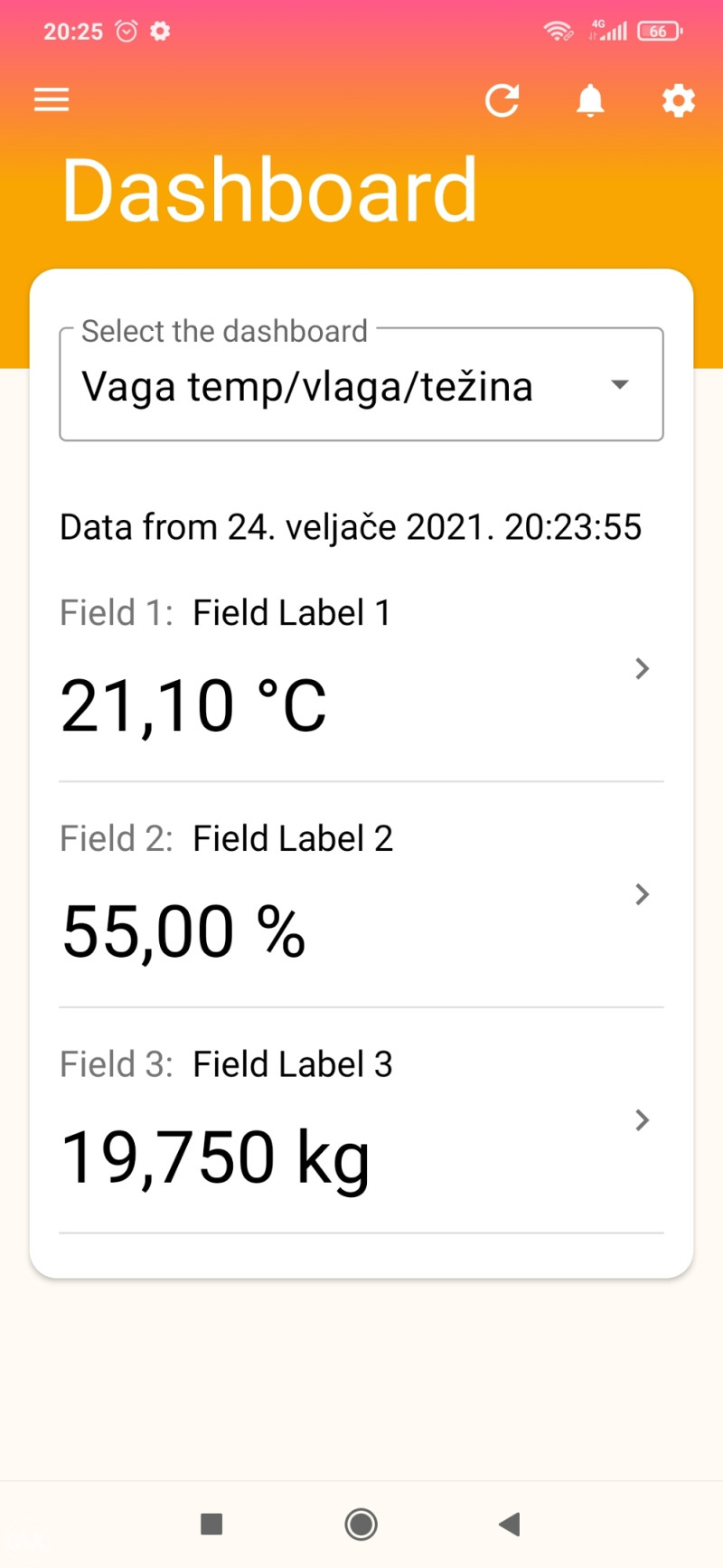
Task: Tap the battery indicator in status bar
Action: tap(660, 32)
